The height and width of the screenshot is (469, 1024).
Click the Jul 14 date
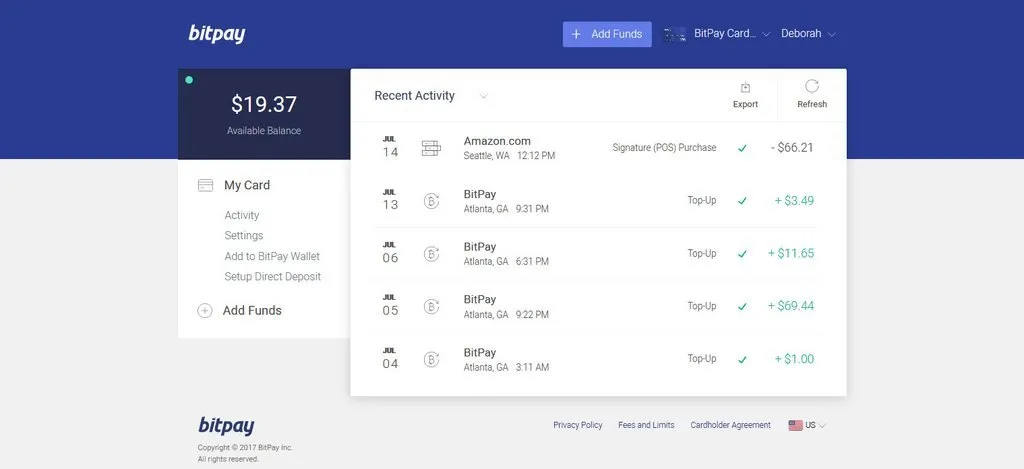(390, 148)
